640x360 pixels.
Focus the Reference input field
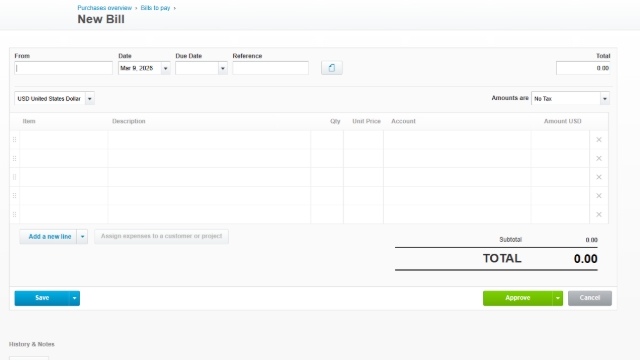(x=270, y=68)
